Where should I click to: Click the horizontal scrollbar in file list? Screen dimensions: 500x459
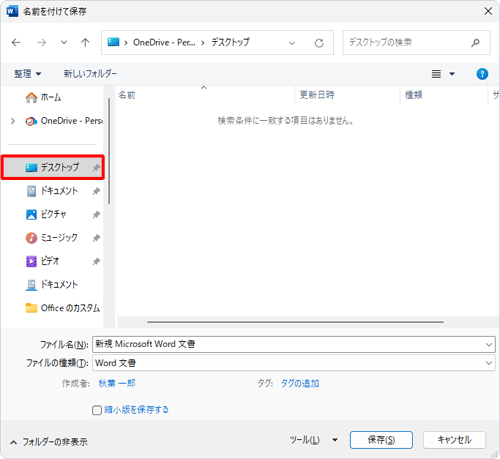(295, 322)
